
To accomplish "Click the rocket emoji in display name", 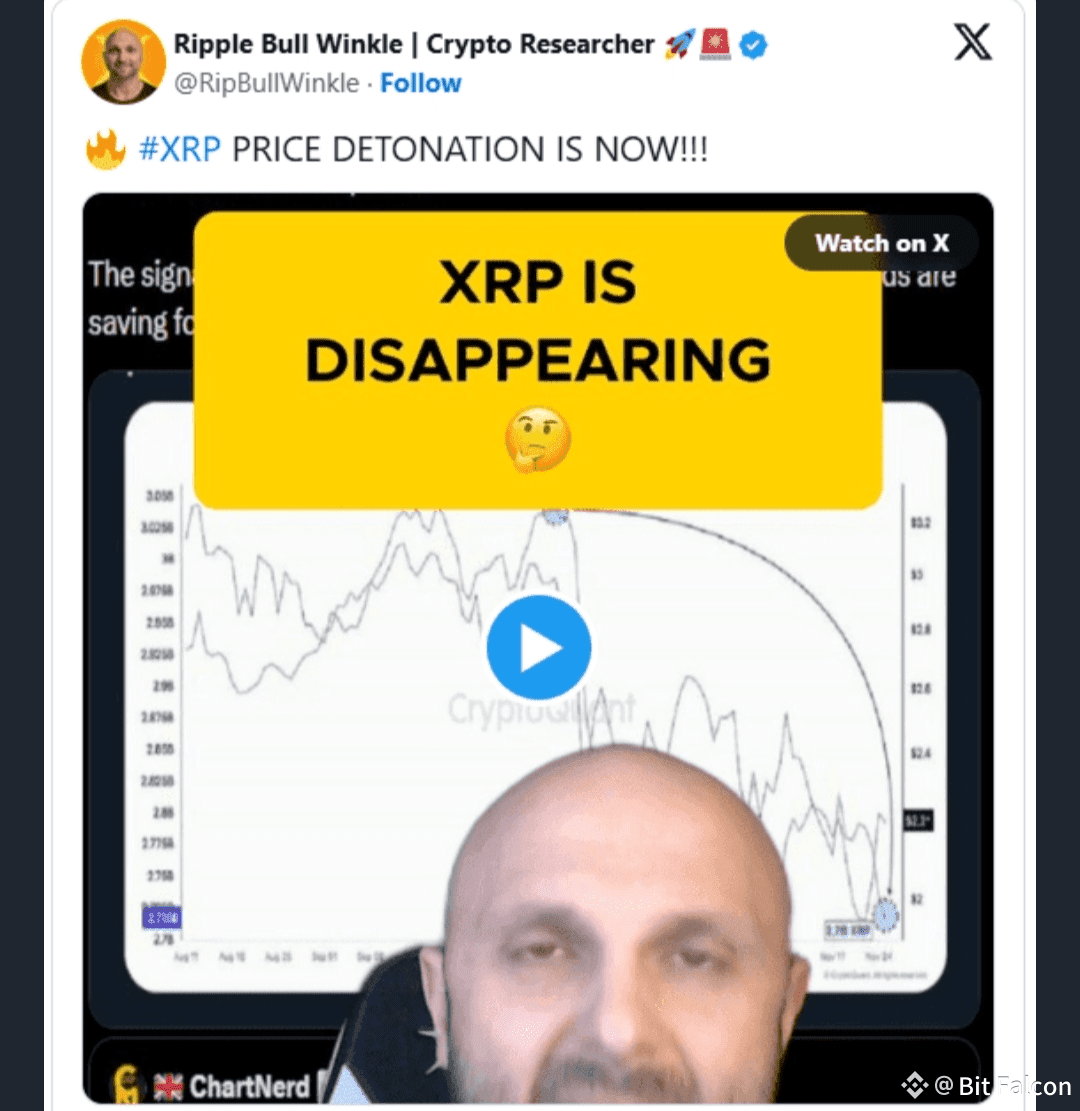I will (678, 45).
